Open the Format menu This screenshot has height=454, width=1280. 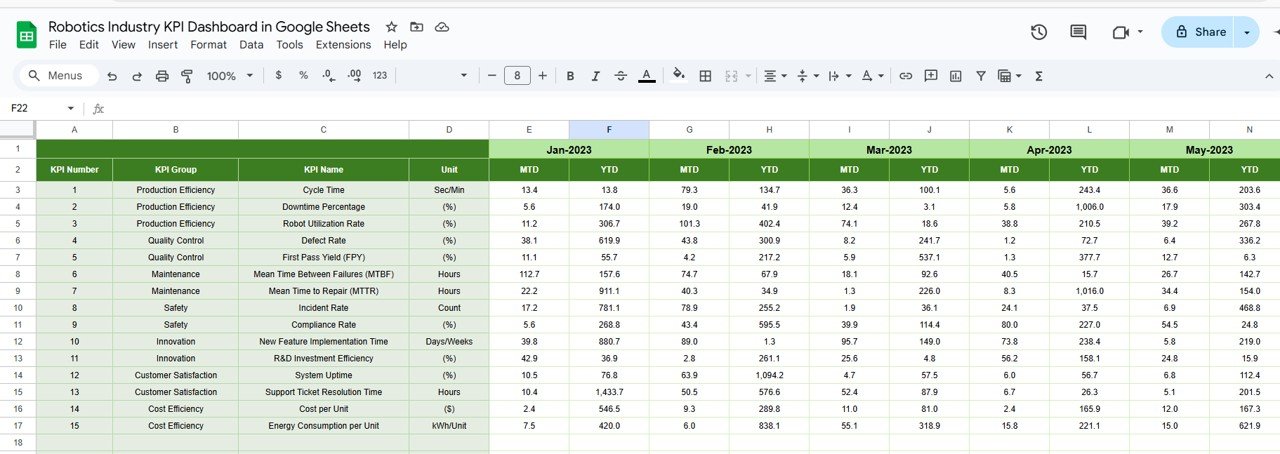point(209,45)
